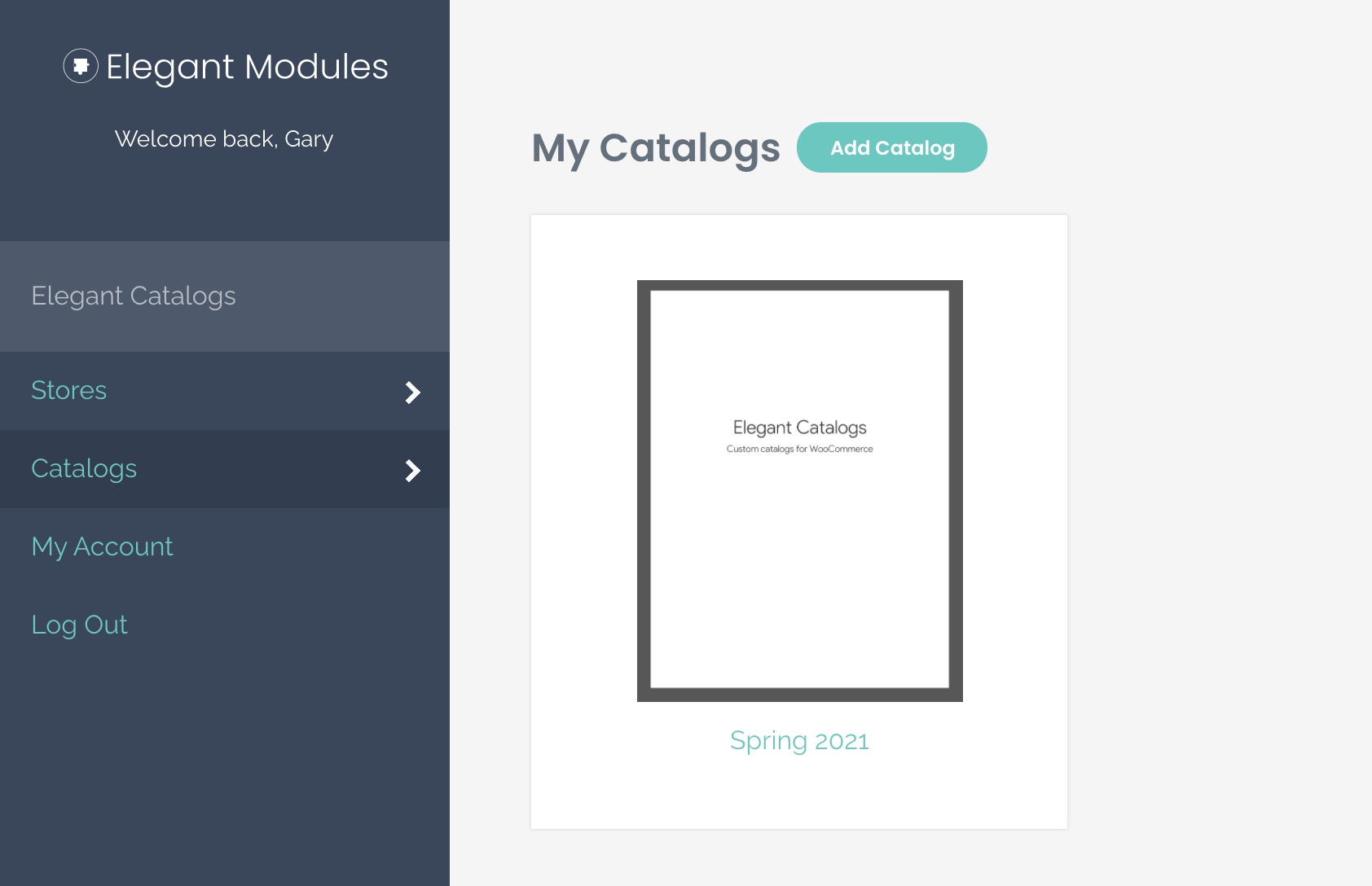This screenshot has height=886, width=1372.
Task: Click the My Catalogs heading
Action: [x=656, y=149]
